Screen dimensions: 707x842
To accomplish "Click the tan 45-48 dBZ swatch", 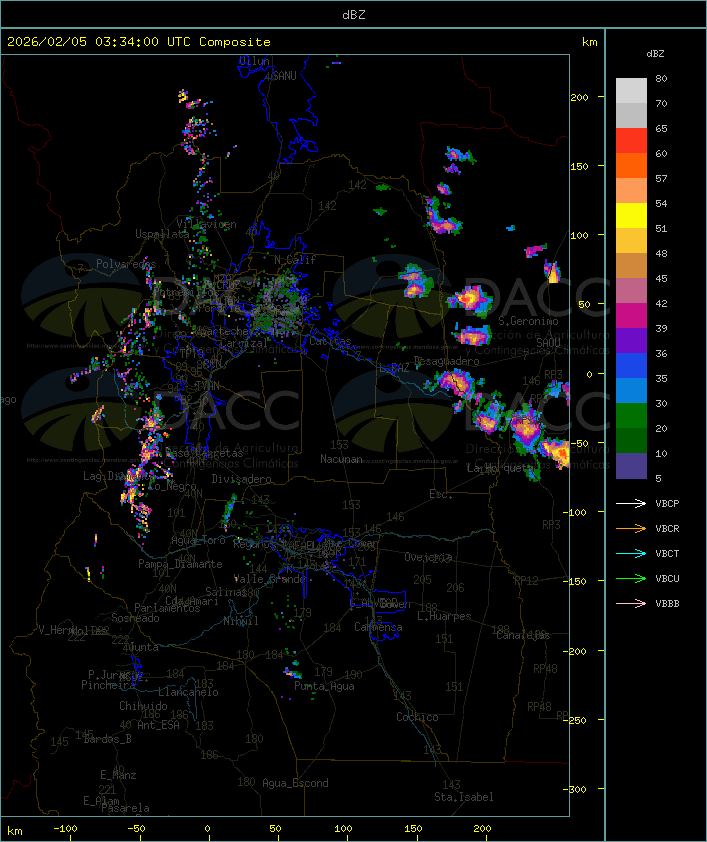I will (631, 265).
